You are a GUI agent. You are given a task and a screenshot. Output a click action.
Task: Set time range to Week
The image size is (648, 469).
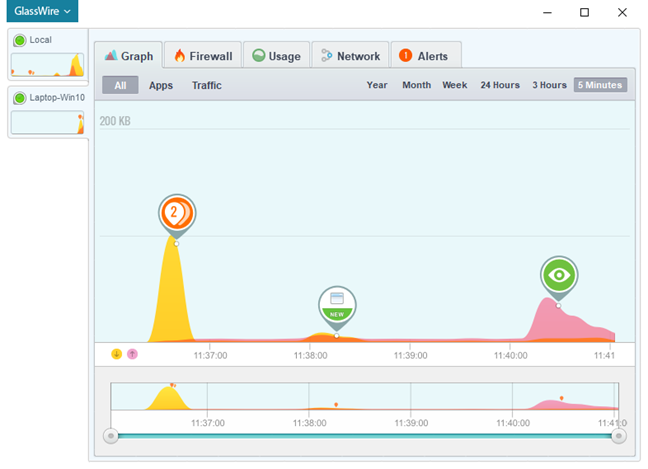455,85
